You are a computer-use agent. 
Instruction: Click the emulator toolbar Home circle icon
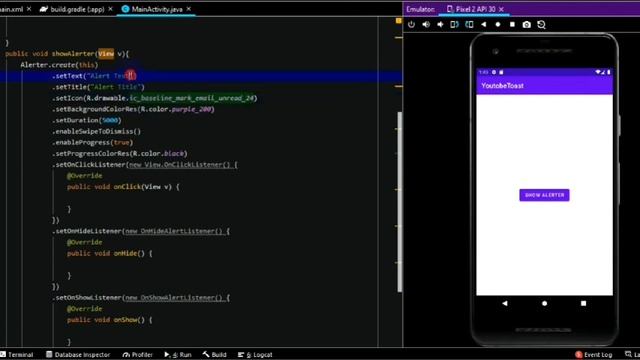(498, 24)
